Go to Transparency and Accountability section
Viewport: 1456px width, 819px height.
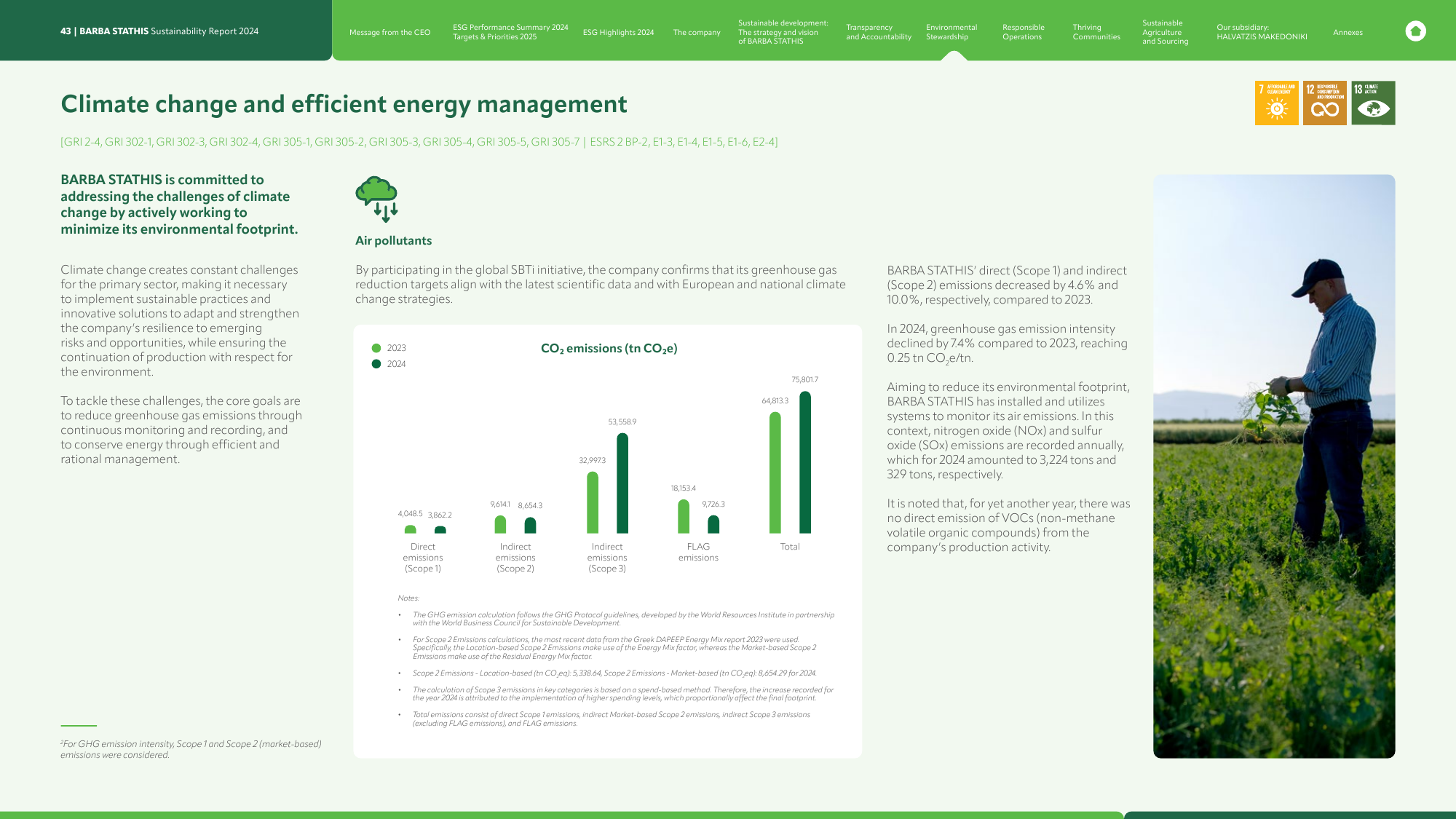coord(879,32)
